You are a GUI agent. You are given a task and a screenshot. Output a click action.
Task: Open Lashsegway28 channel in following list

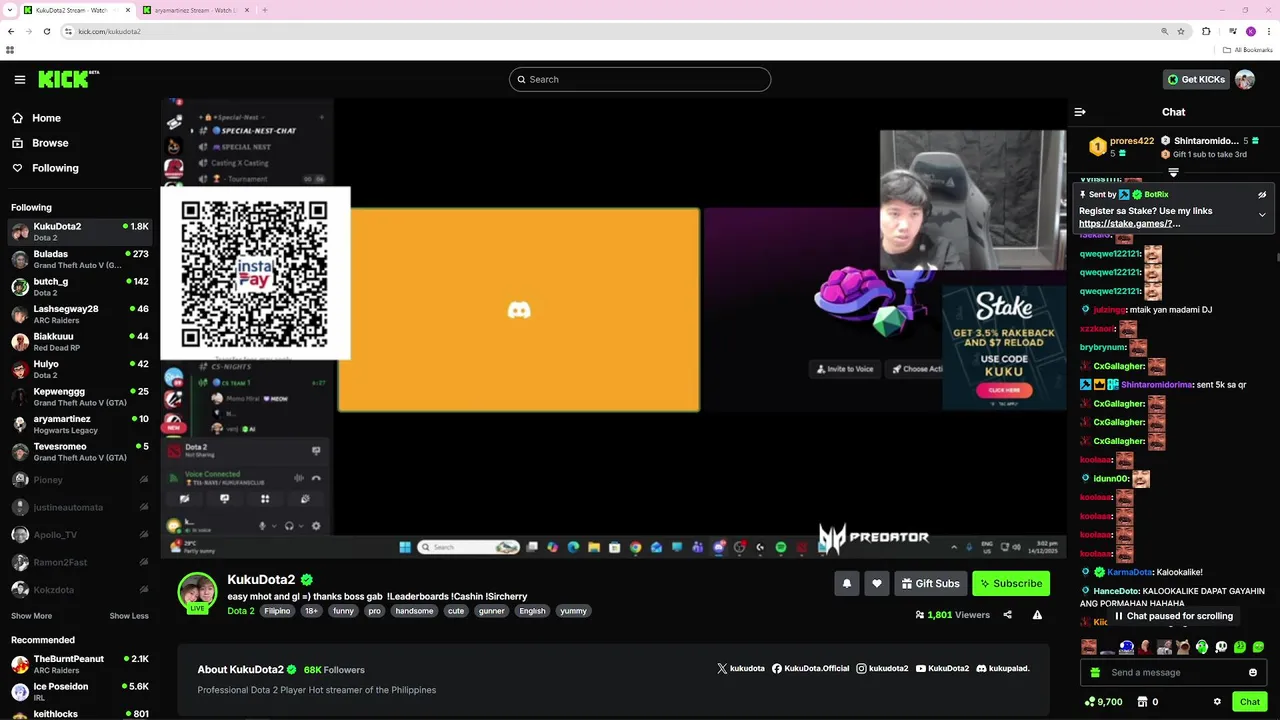point(80,314)
